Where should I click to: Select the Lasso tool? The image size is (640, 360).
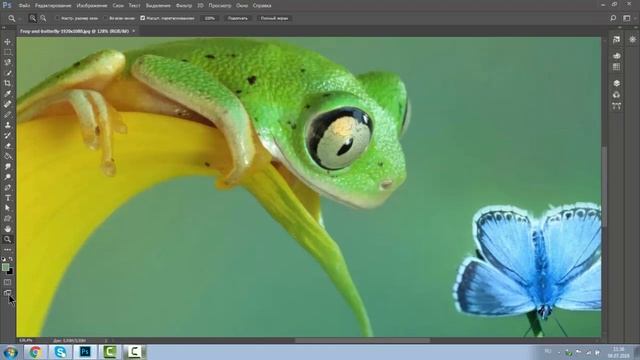click(x=7, y=62)
